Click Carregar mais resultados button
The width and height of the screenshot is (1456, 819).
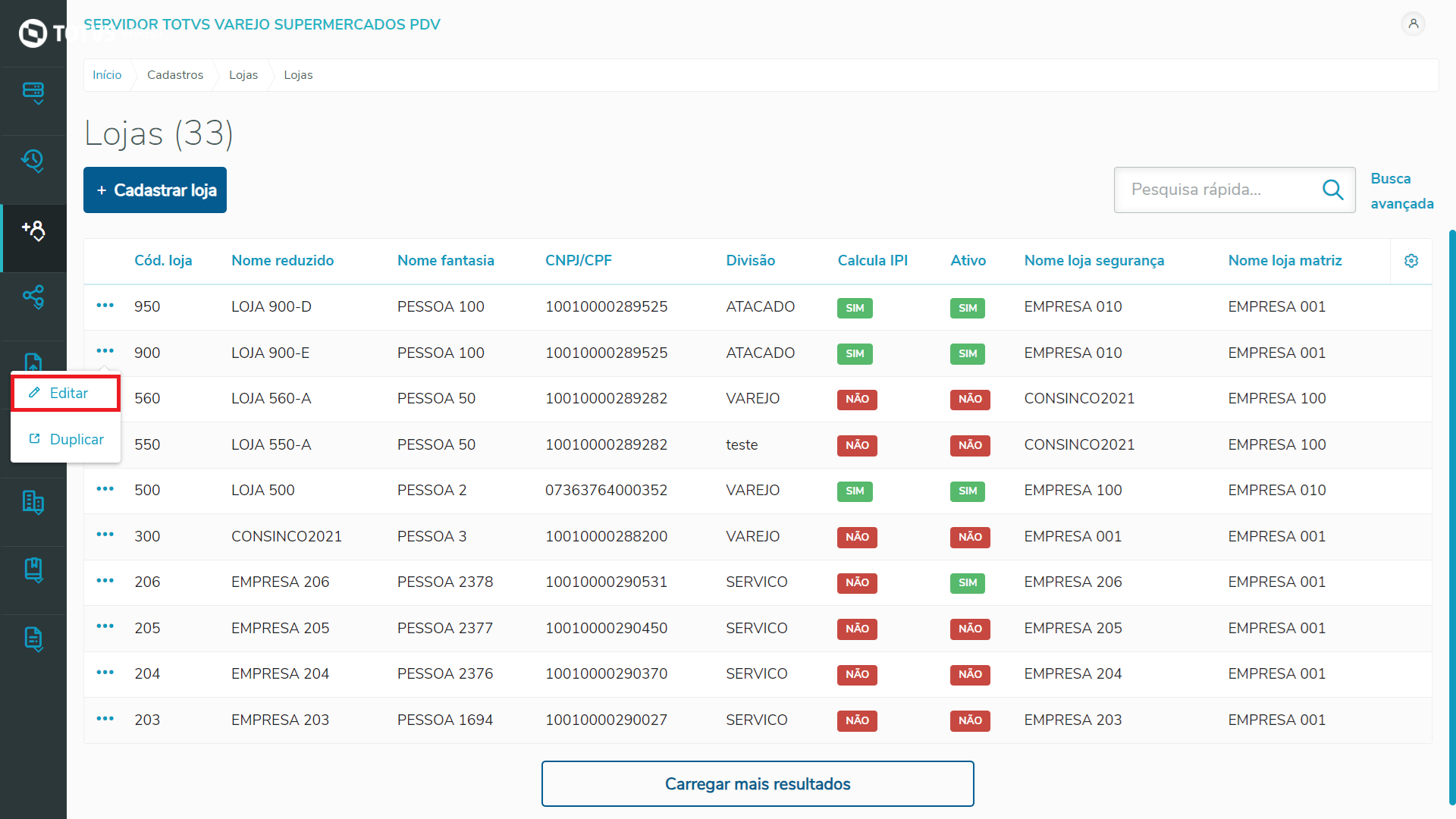(758, 783)
